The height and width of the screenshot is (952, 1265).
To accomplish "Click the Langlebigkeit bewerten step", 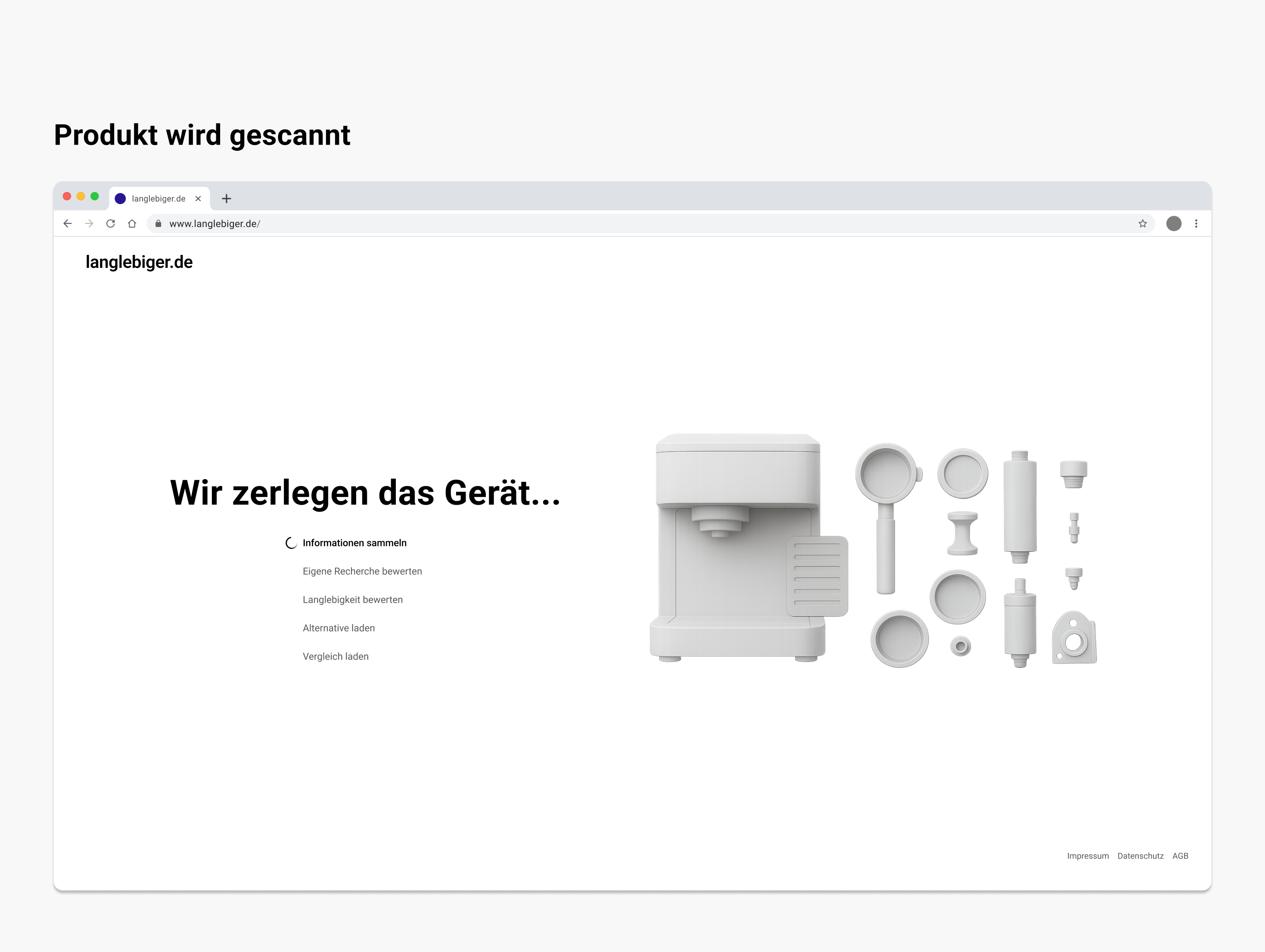I will [x=352, y=600].
